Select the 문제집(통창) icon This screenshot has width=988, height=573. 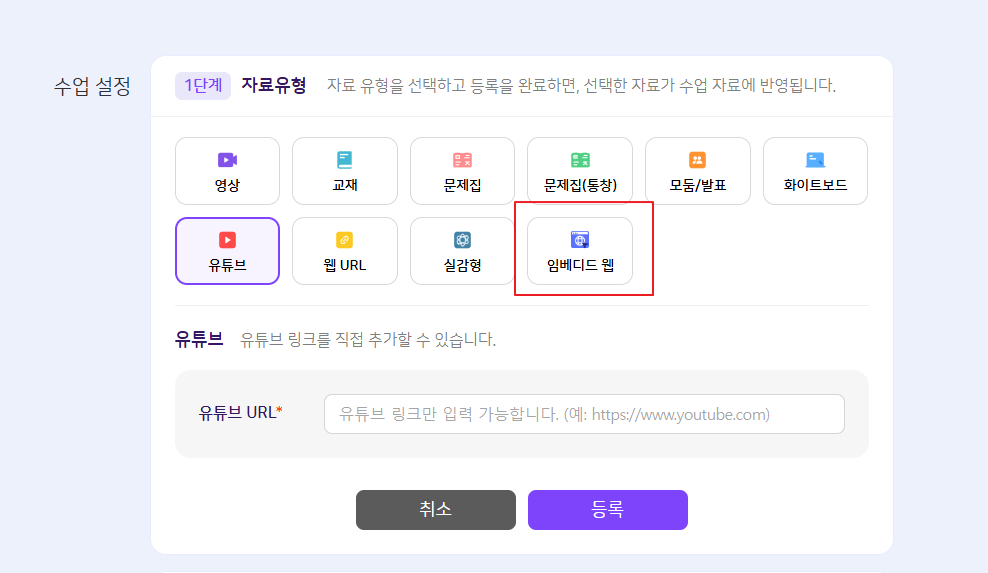point(580,160)
